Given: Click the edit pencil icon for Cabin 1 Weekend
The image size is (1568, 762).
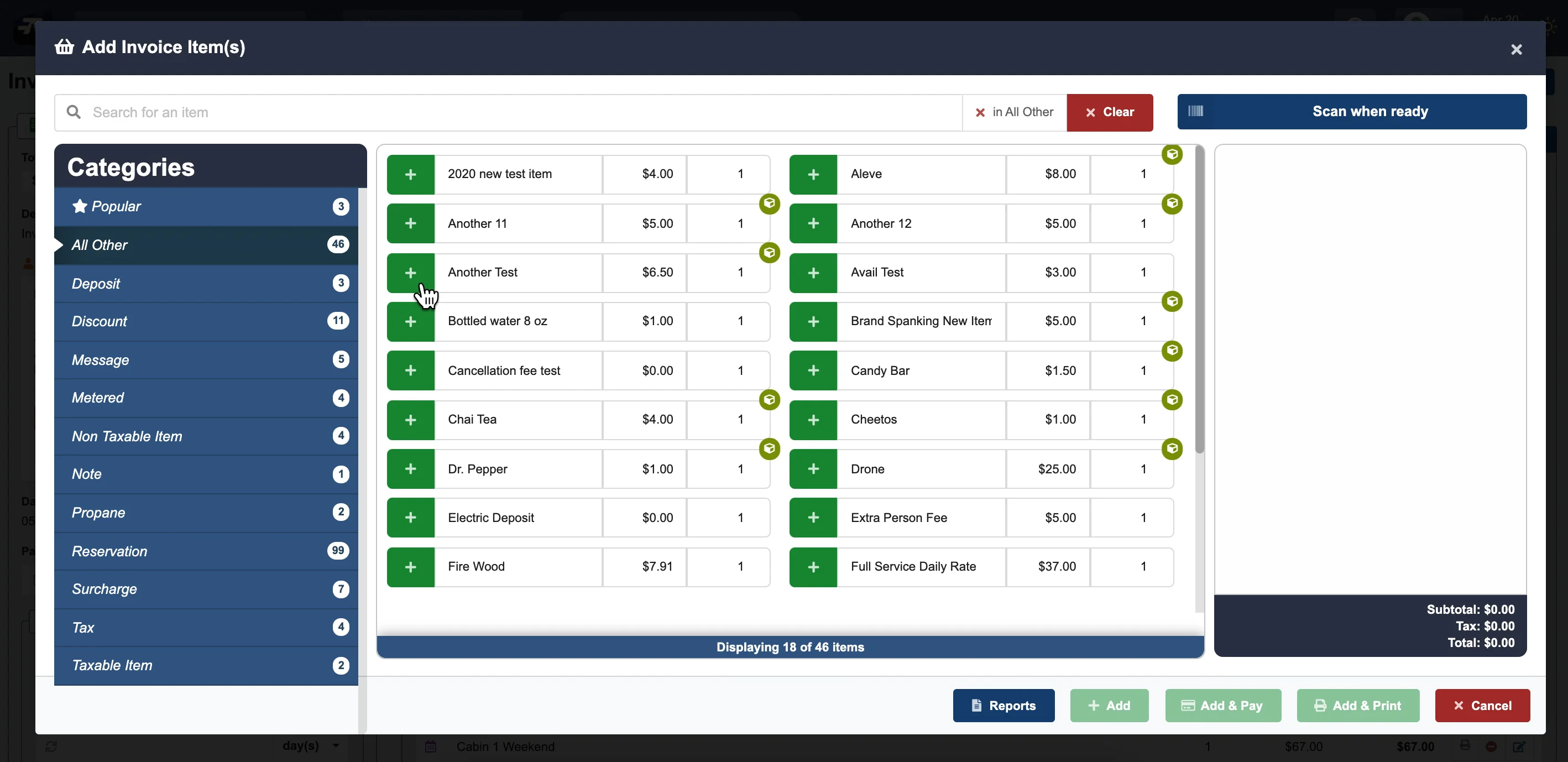Looking at the screenshot, I should point(1520,747).
